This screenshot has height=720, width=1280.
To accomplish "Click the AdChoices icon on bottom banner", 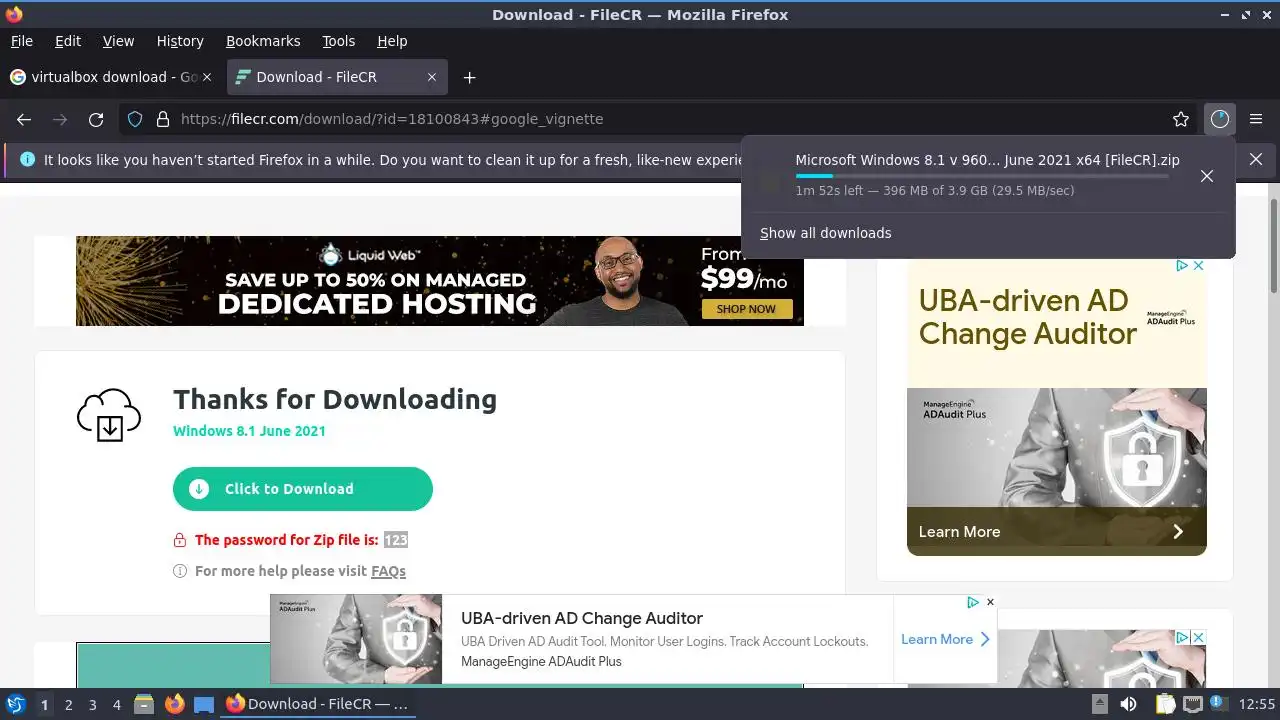I will point(972,602).
